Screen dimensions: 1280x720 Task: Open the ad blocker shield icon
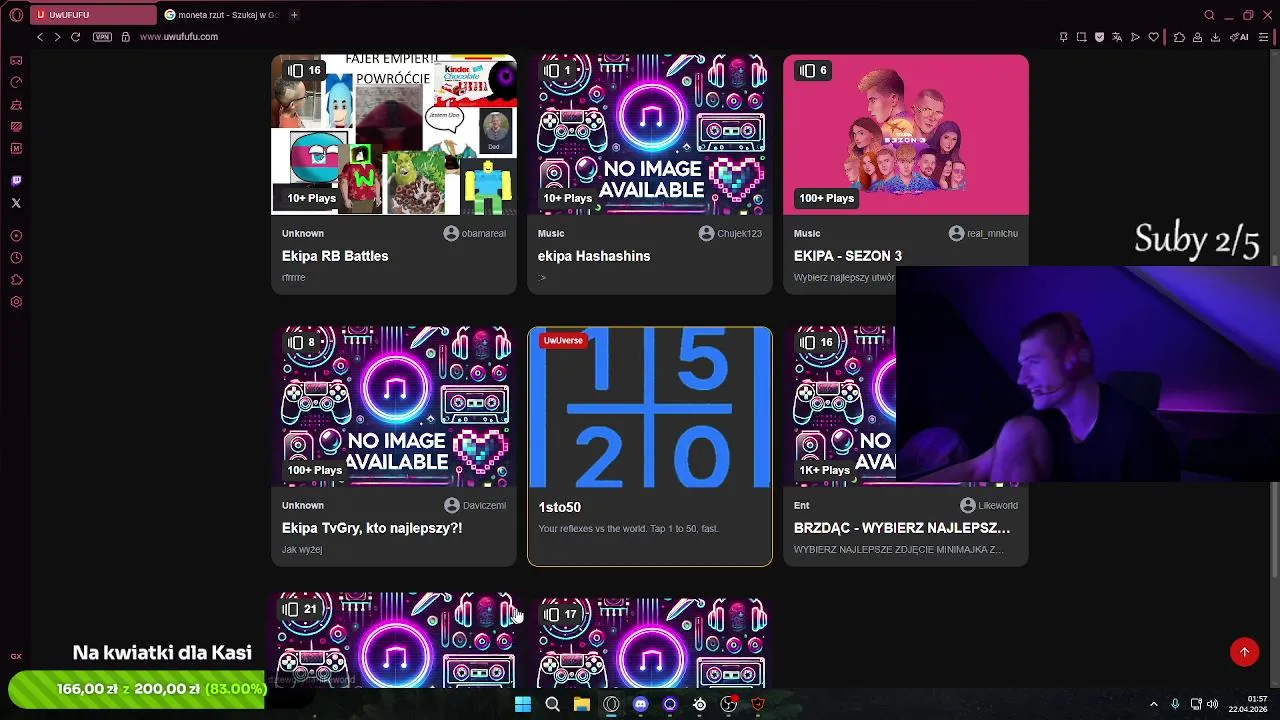1099,37
